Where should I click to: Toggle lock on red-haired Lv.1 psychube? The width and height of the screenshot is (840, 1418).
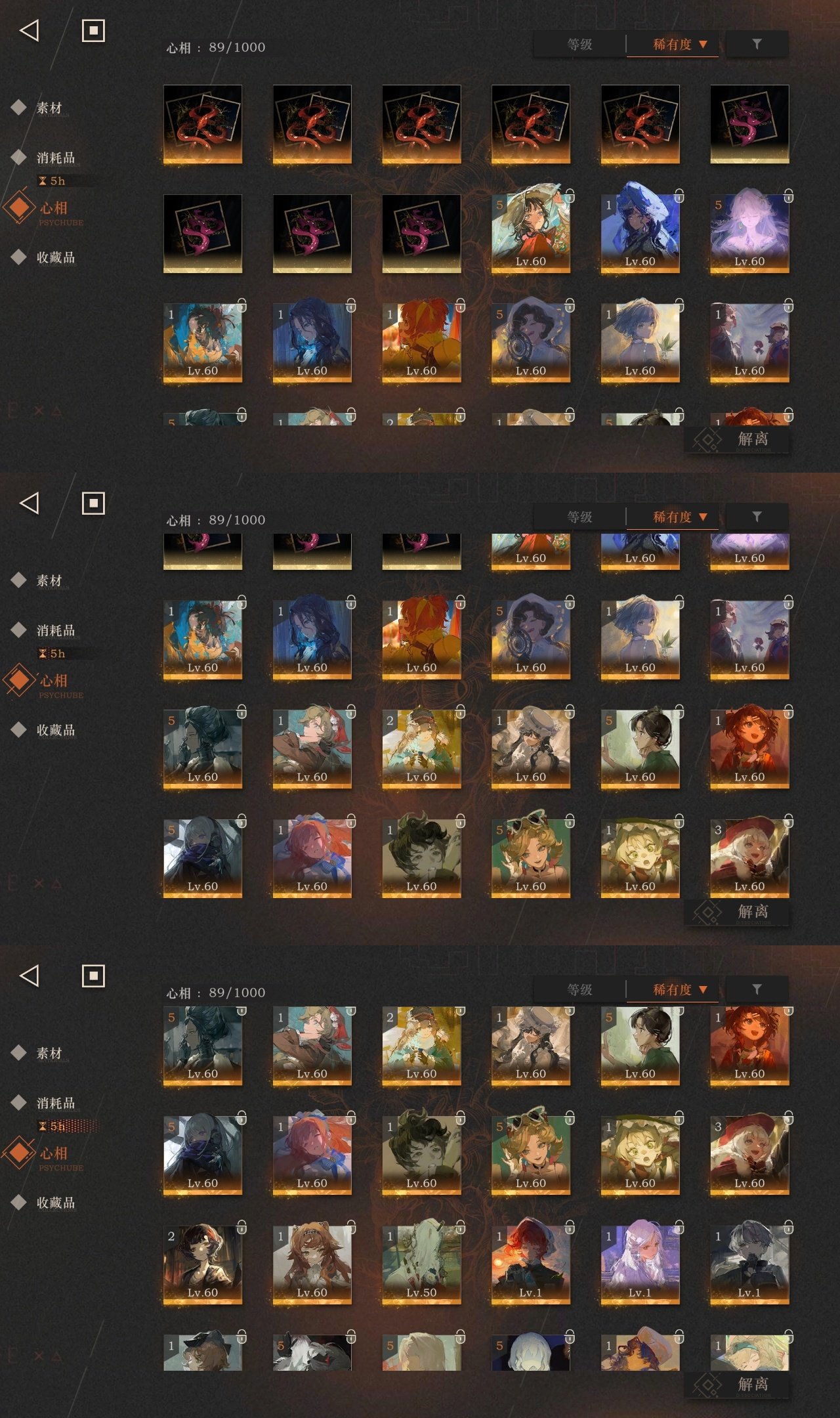tap(570, 1226)
